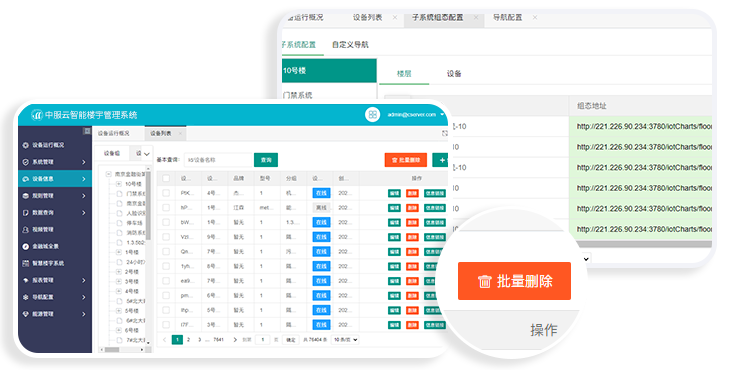Select the 楼层 tab in back window

[404, 74]
